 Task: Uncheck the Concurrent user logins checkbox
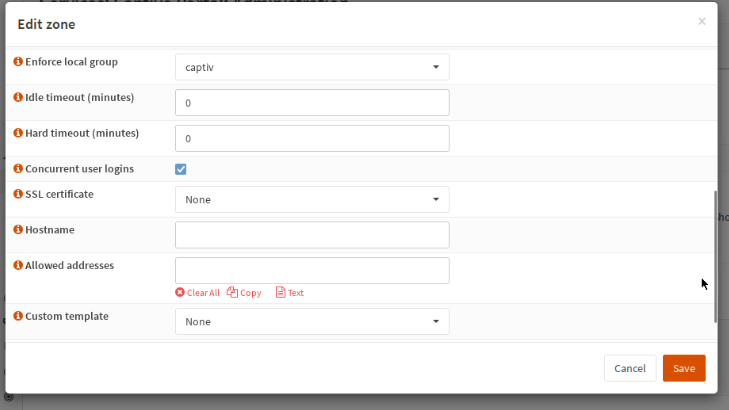[x=181, y=169]
